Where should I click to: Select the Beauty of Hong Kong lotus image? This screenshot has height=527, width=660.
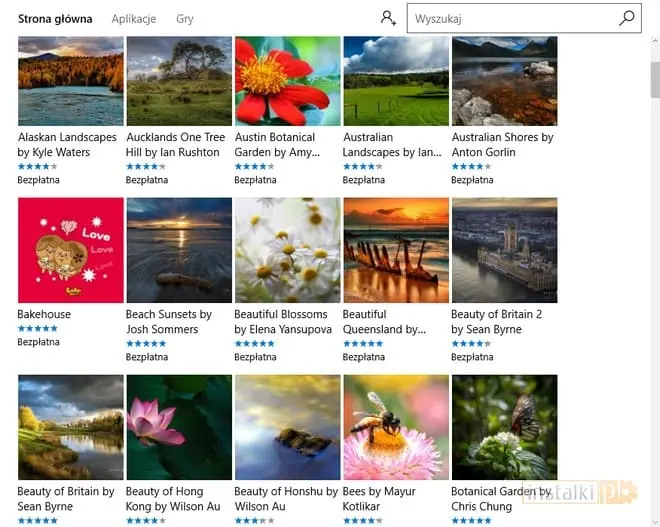pos(179,427)
